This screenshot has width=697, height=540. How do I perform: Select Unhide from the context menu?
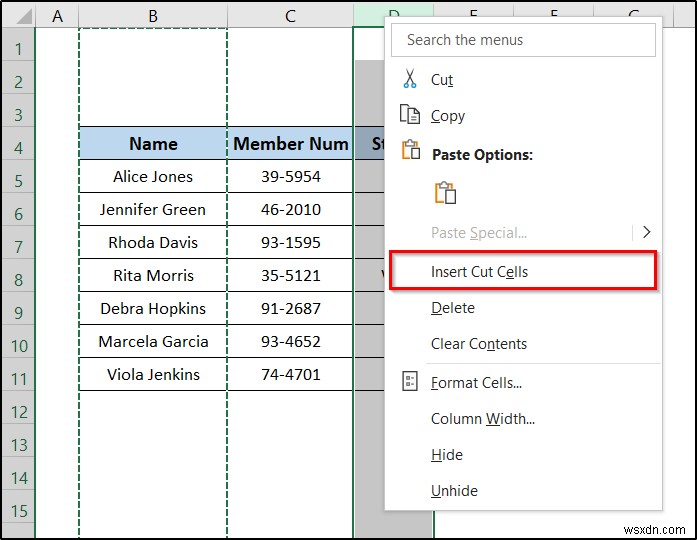pyautogui.click(x=454, y=491)
